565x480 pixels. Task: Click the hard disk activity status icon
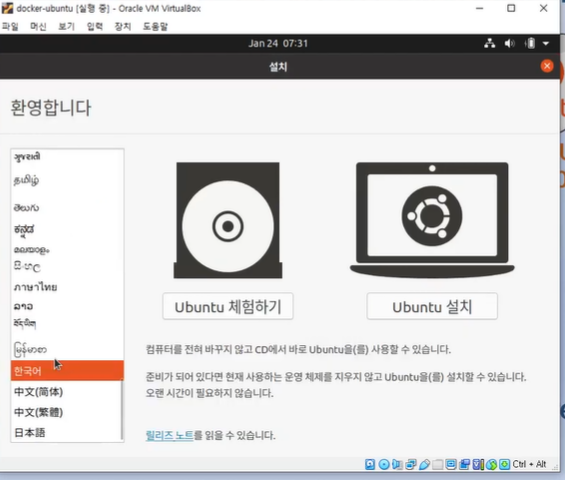click(x=370, y=464)
